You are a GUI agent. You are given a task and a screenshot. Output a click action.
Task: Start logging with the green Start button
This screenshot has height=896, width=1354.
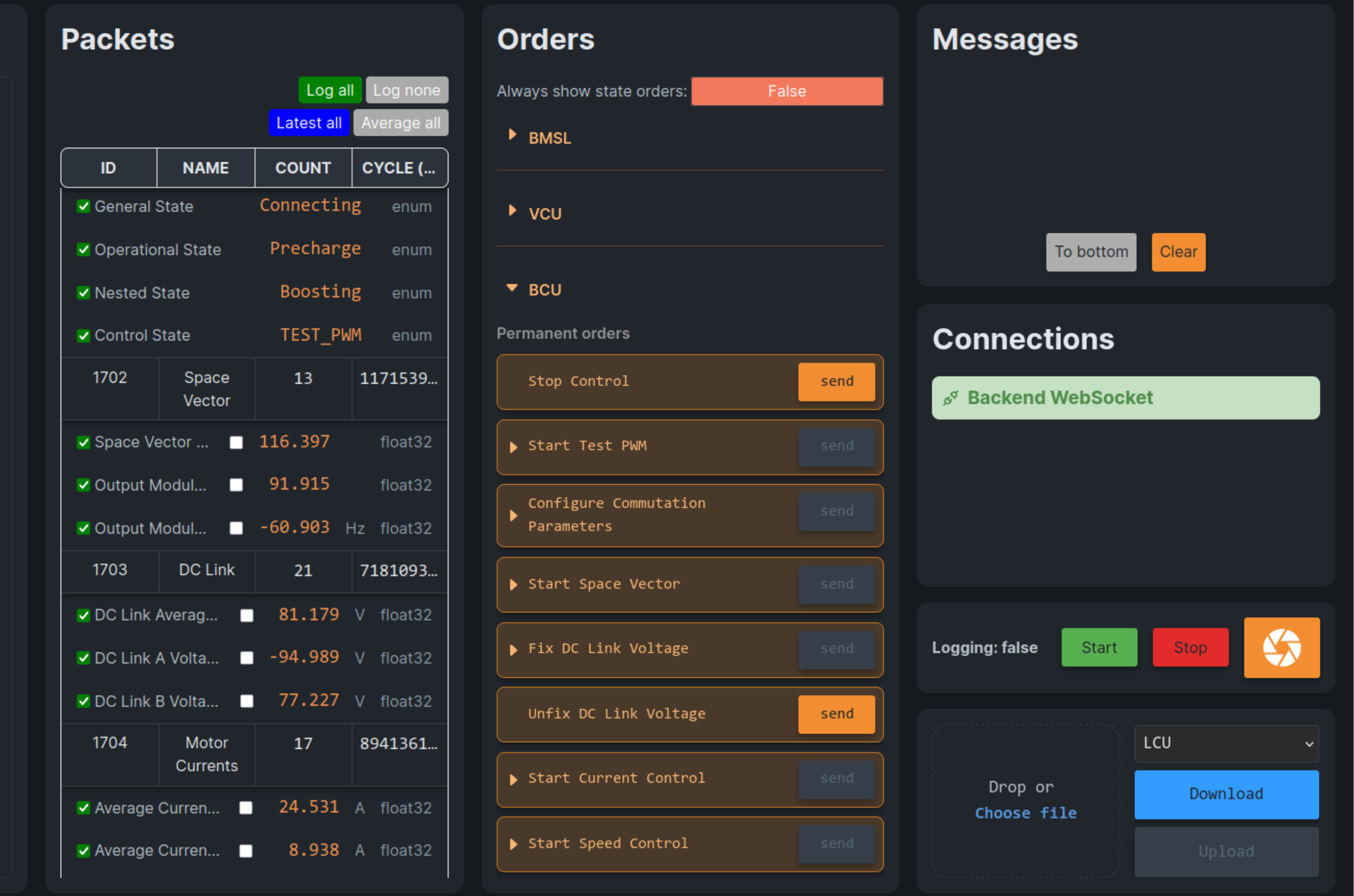1098,648
